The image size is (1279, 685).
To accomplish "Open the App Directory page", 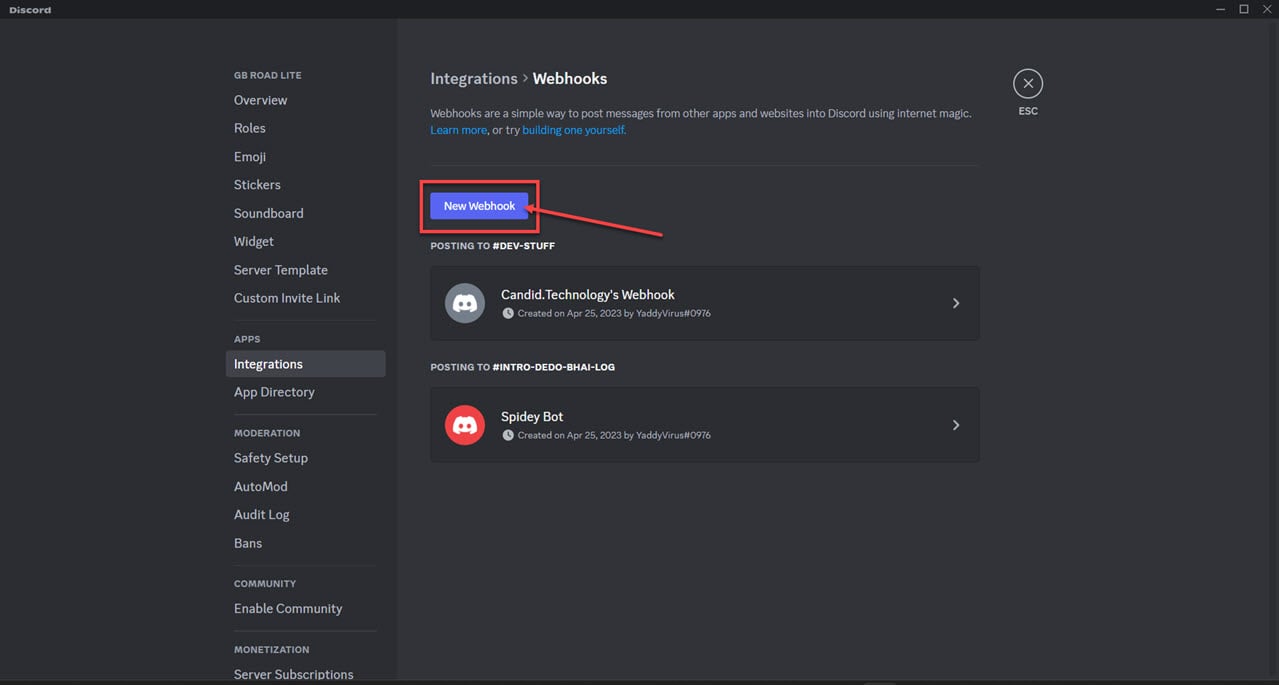I will (x=274, y=392).
